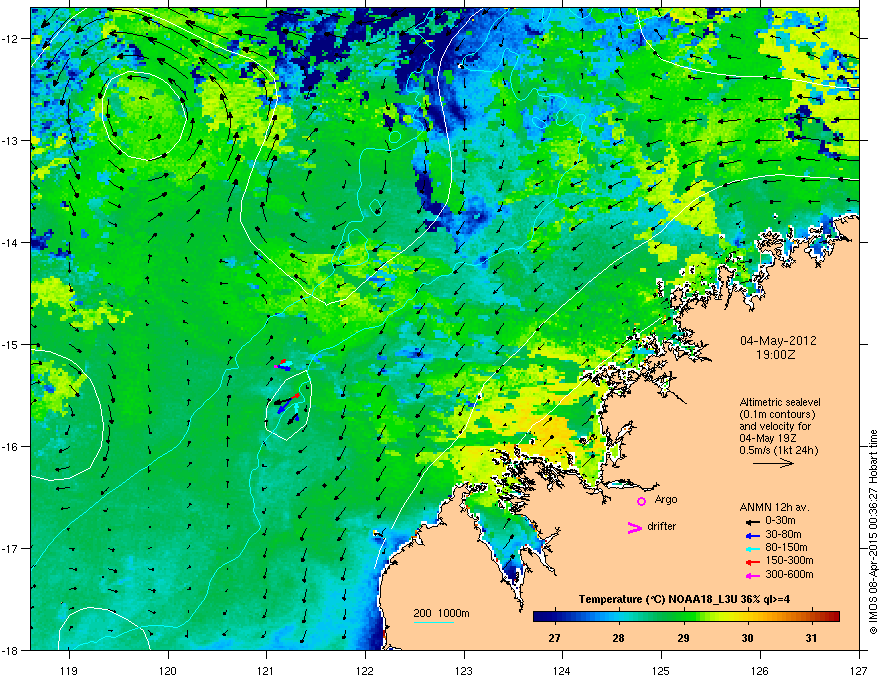Click the ANMN 12h av. heading

(x=774, y=507)
